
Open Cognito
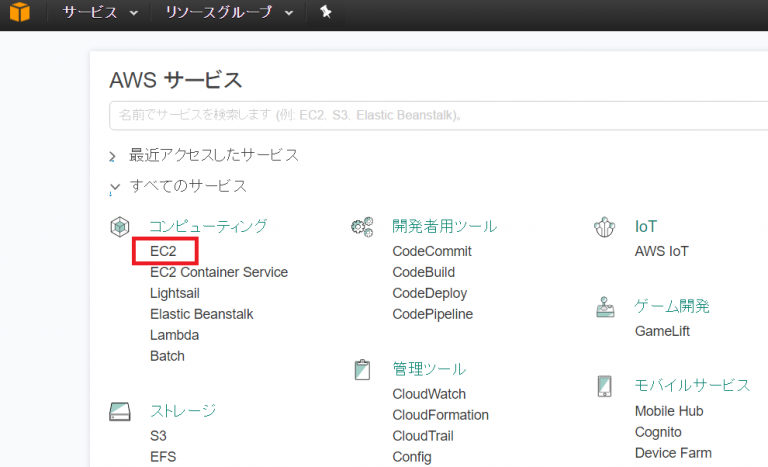658,432
